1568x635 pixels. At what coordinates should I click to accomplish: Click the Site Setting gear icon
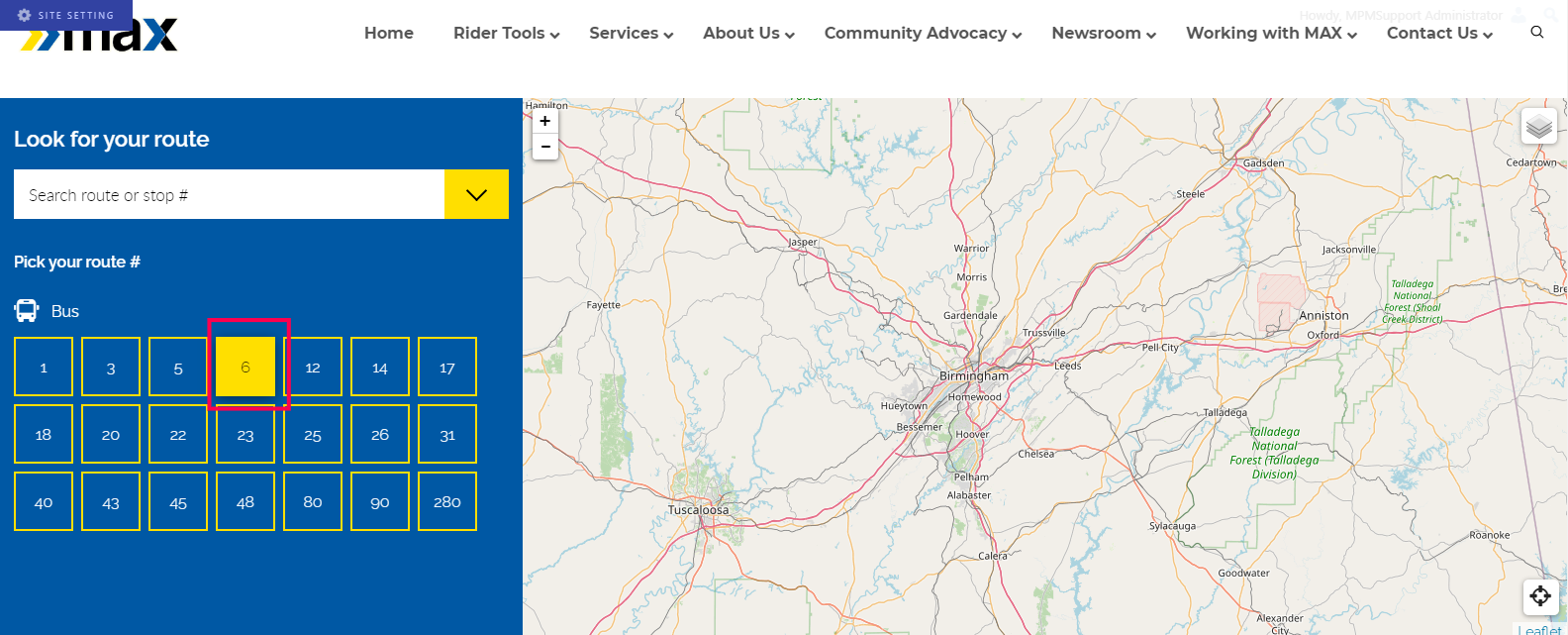tap(25, 15)
